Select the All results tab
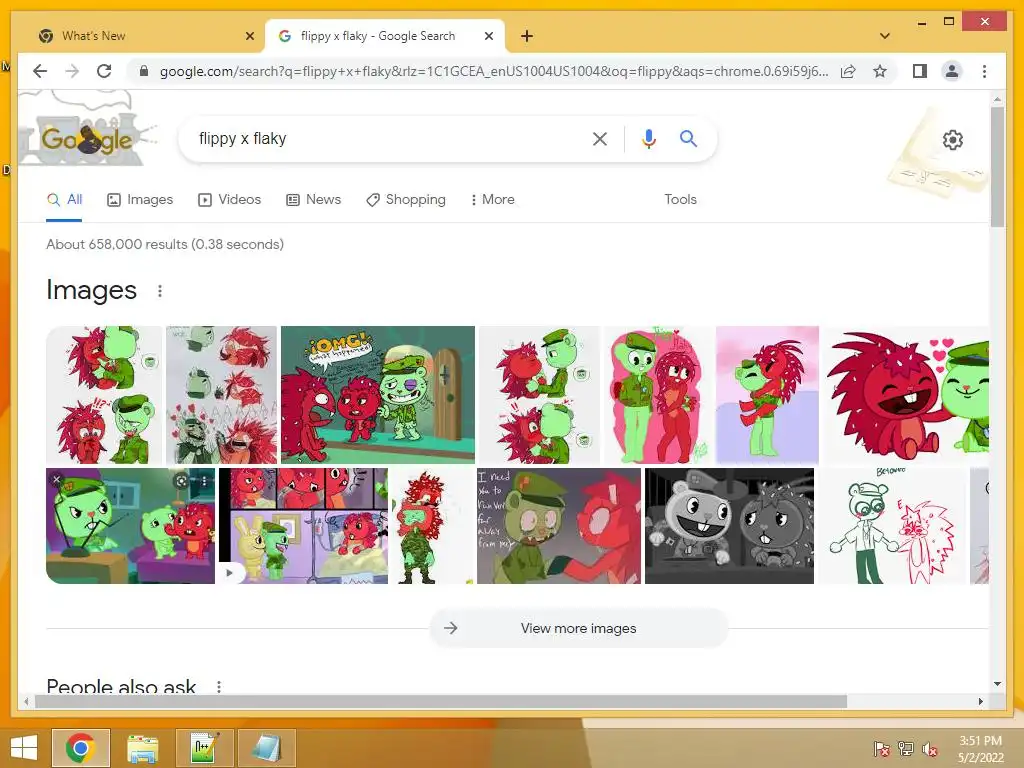Viewport: 1024px width, 768px height. click(x=64, y=199)
